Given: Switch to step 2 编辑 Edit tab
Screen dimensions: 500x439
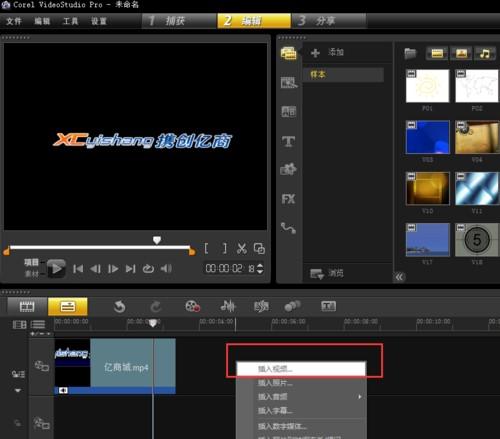Looking at the screenshot, I should pos(254,21).
